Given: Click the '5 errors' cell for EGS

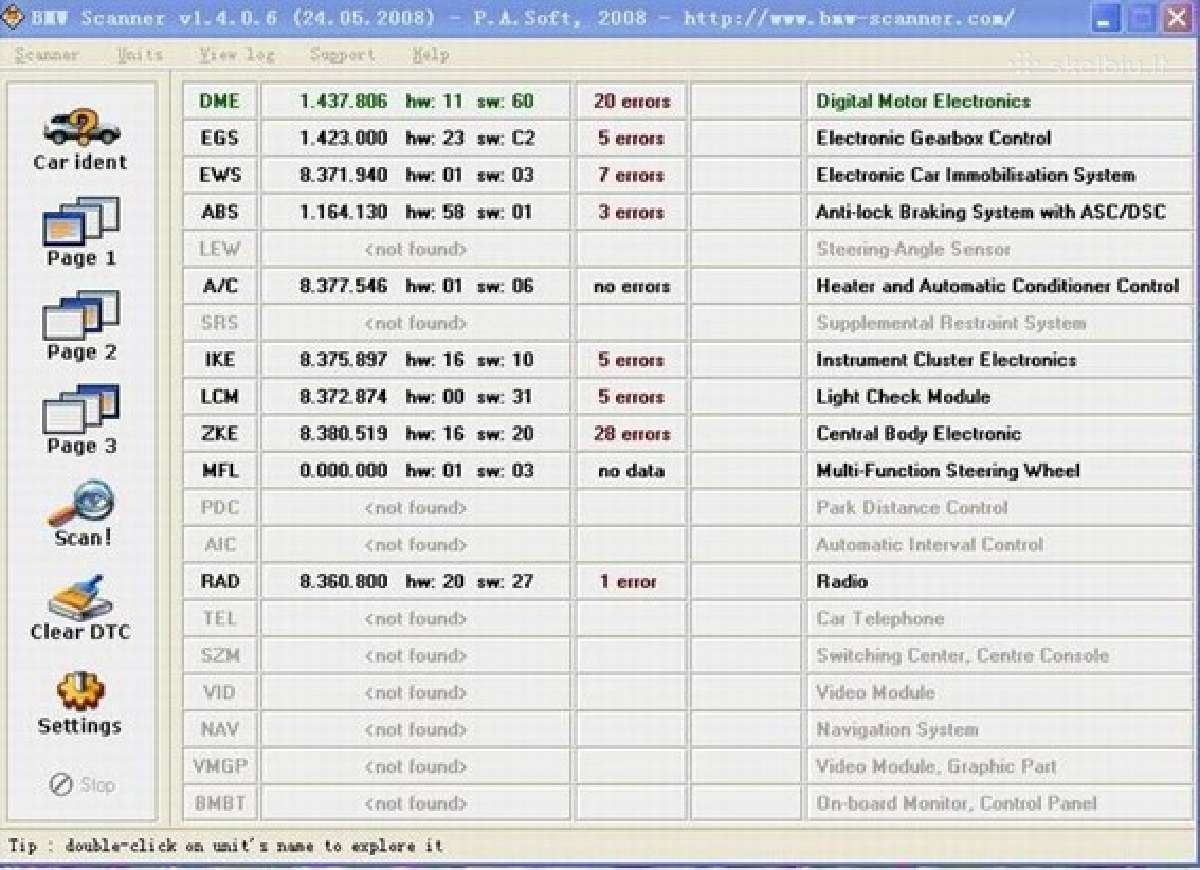Looking at the screenshot, I should click(631, 138).
